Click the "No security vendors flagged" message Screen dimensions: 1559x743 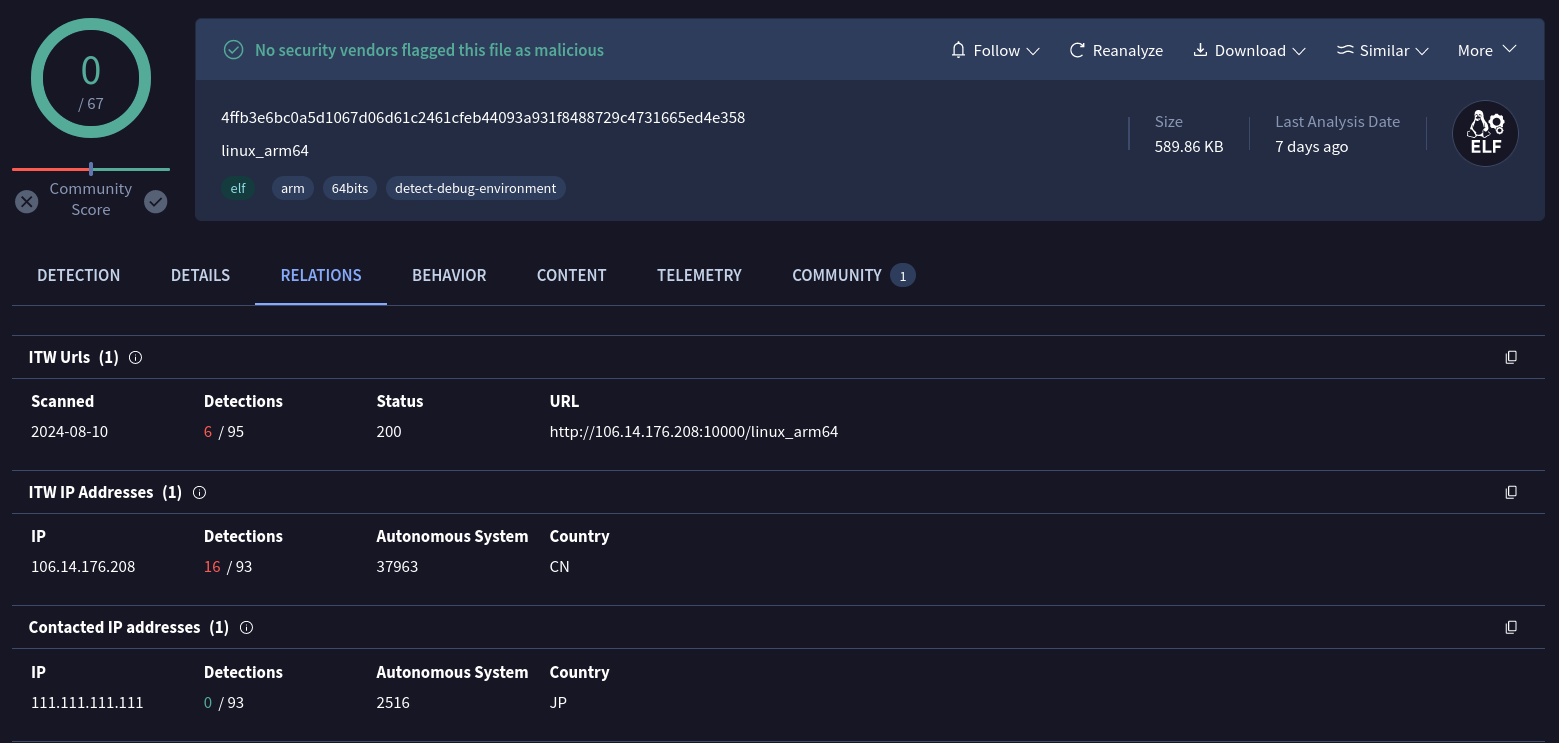coord(429,50)
